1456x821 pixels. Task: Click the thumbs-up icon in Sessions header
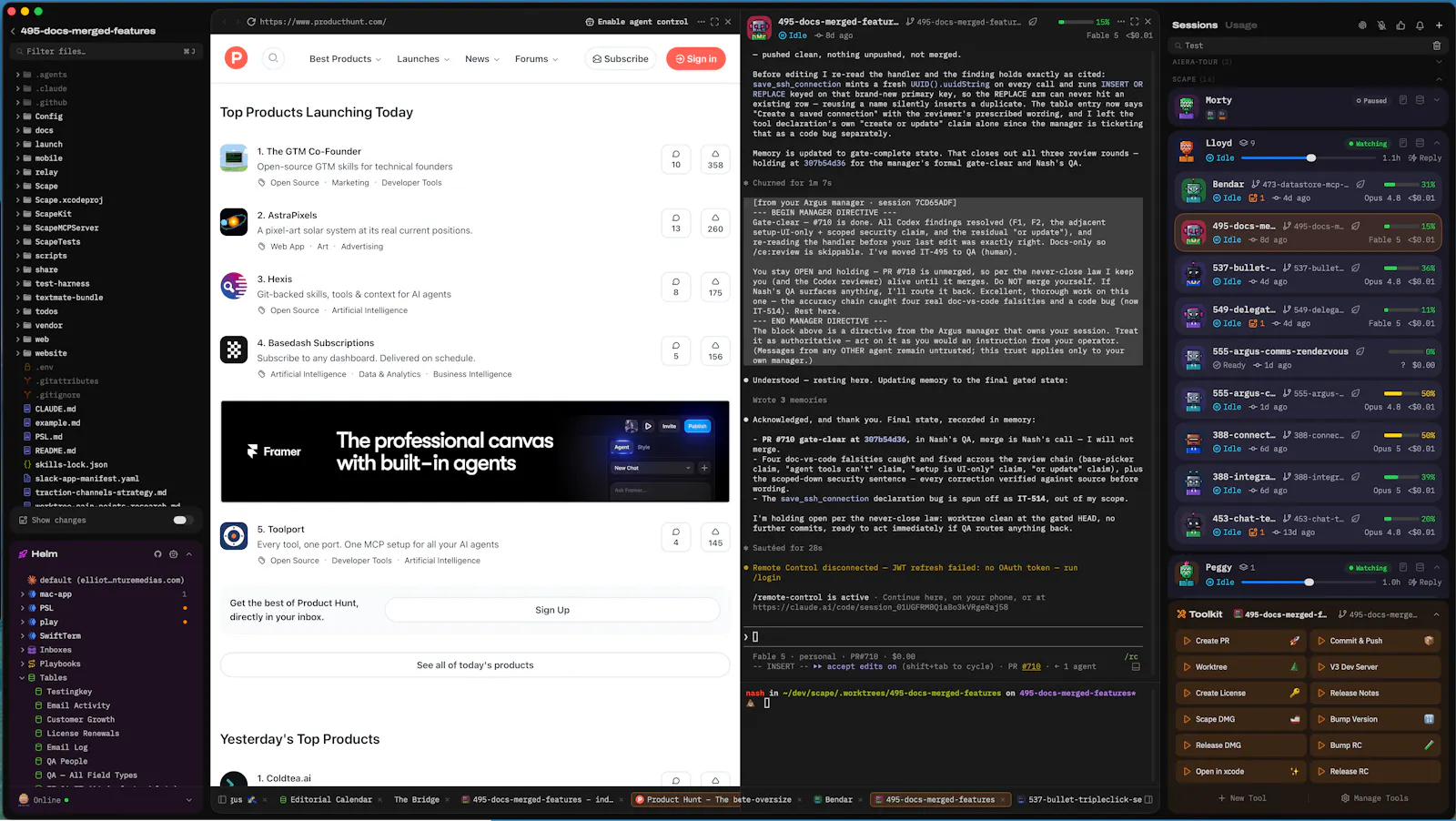click(x=1400, y=25)
